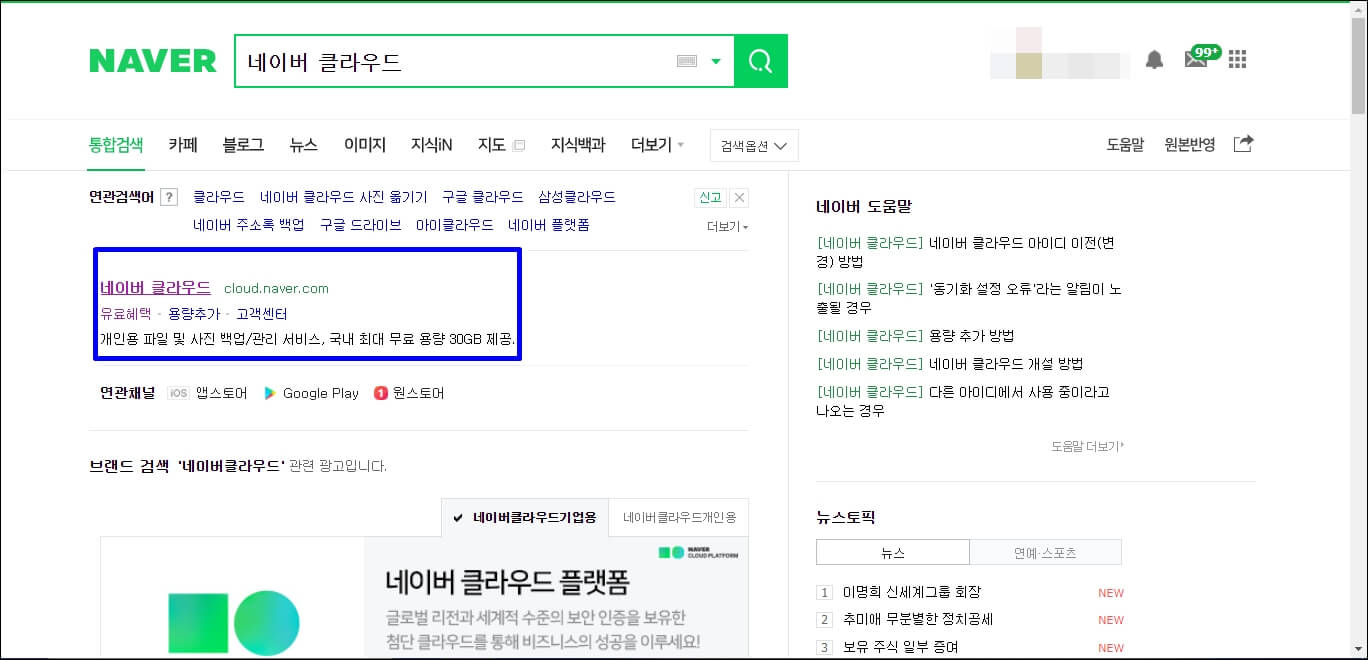Switch to the 지식백과 tab

point(578,145)
